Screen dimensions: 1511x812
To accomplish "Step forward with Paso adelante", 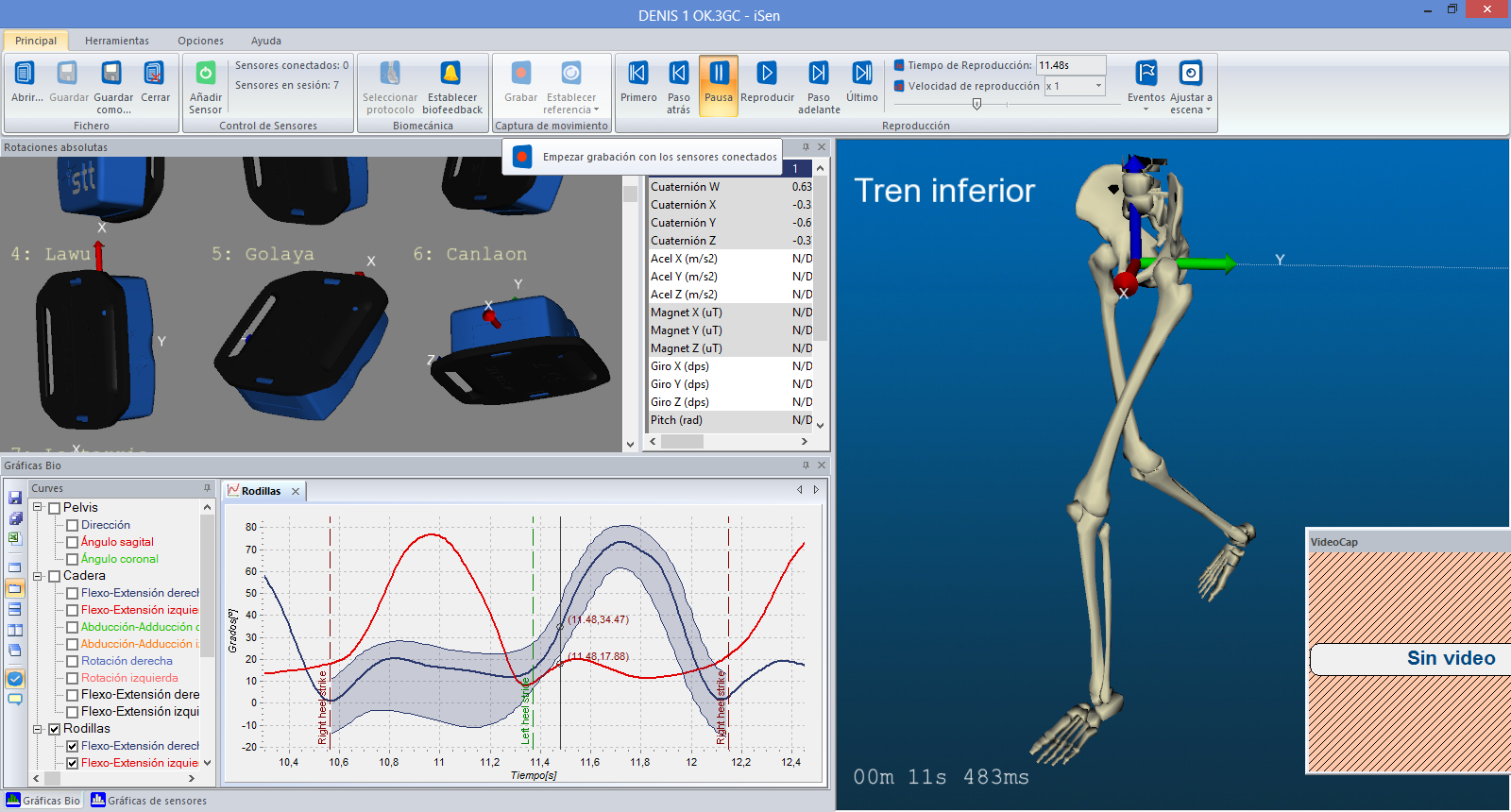I will (x=818, y=74).
